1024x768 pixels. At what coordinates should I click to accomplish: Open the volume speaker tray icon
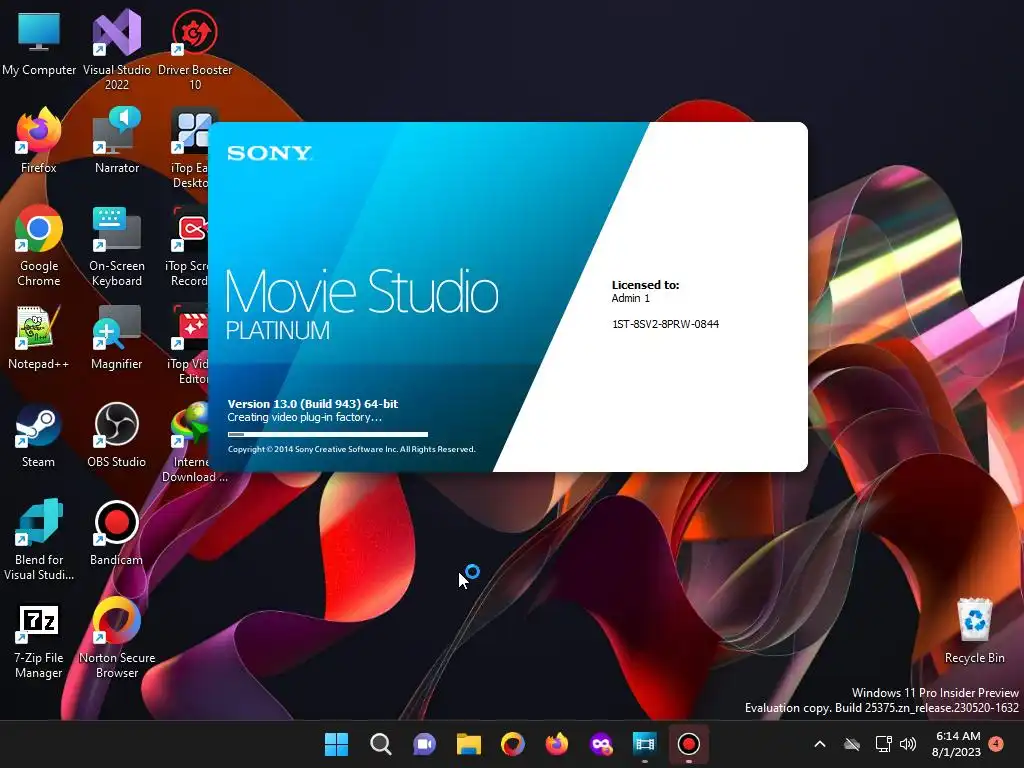[908, 744]
